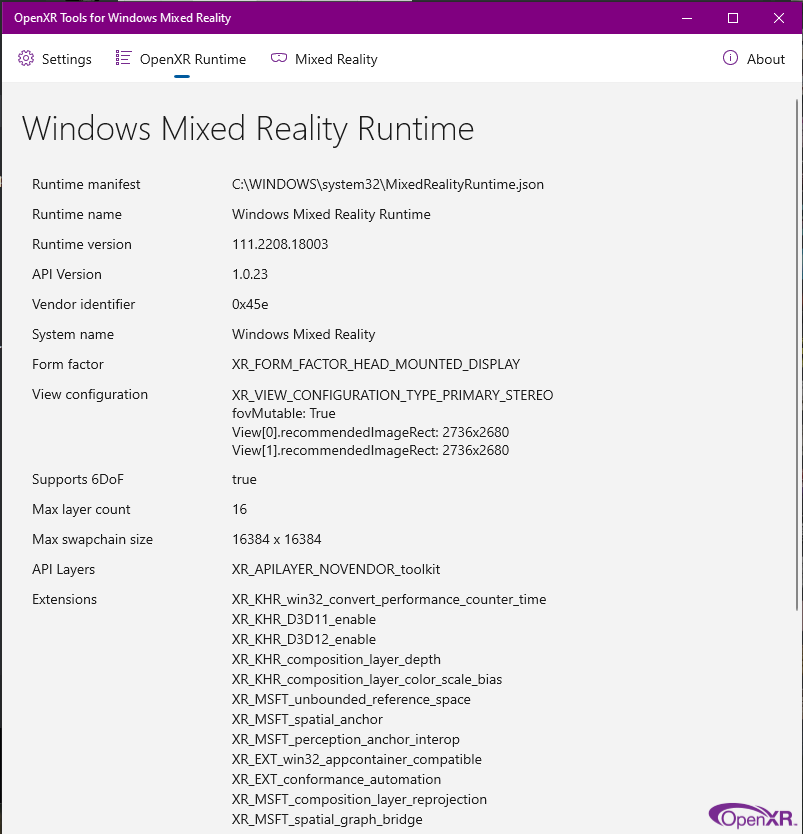Click the About info icon
The width and height of the screenshot is (803, 834).
tap(730, 58)
